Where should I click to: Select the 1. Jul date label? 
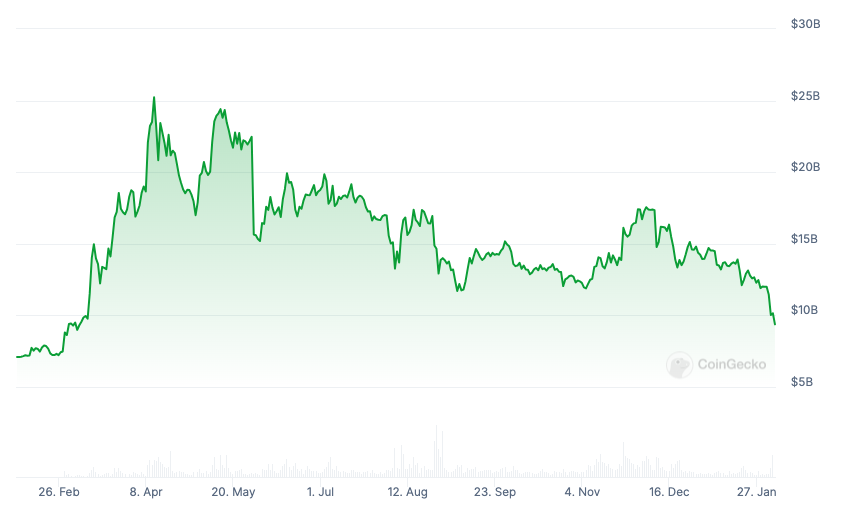click(321, 492)
